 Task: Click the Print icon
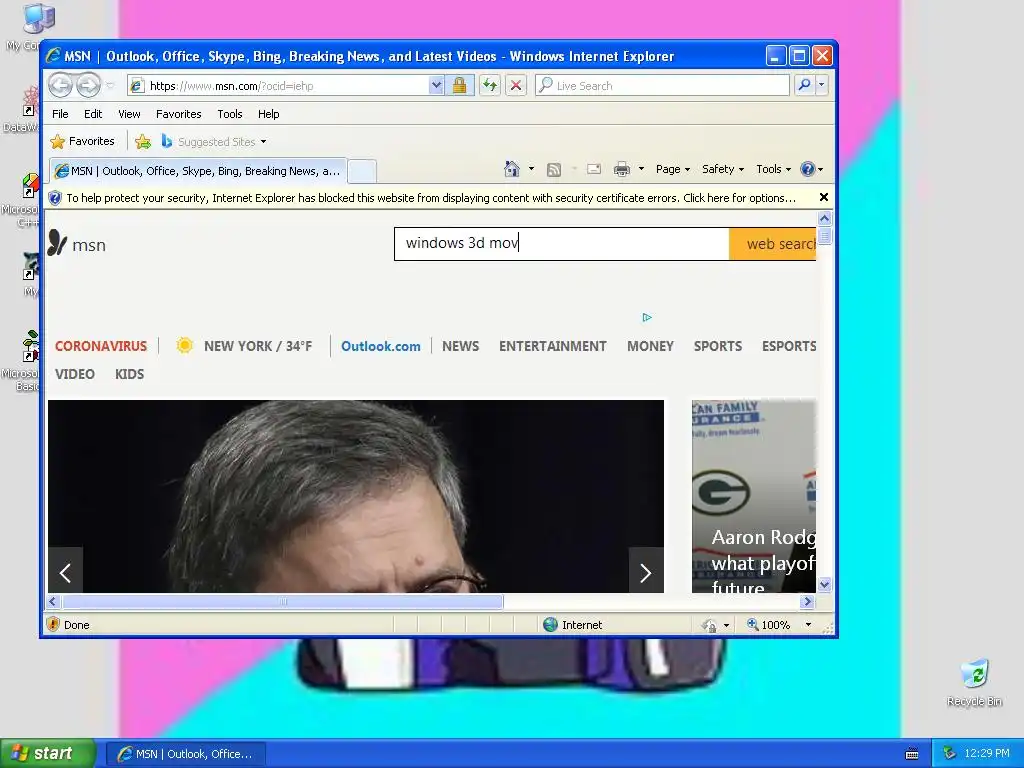622,170
